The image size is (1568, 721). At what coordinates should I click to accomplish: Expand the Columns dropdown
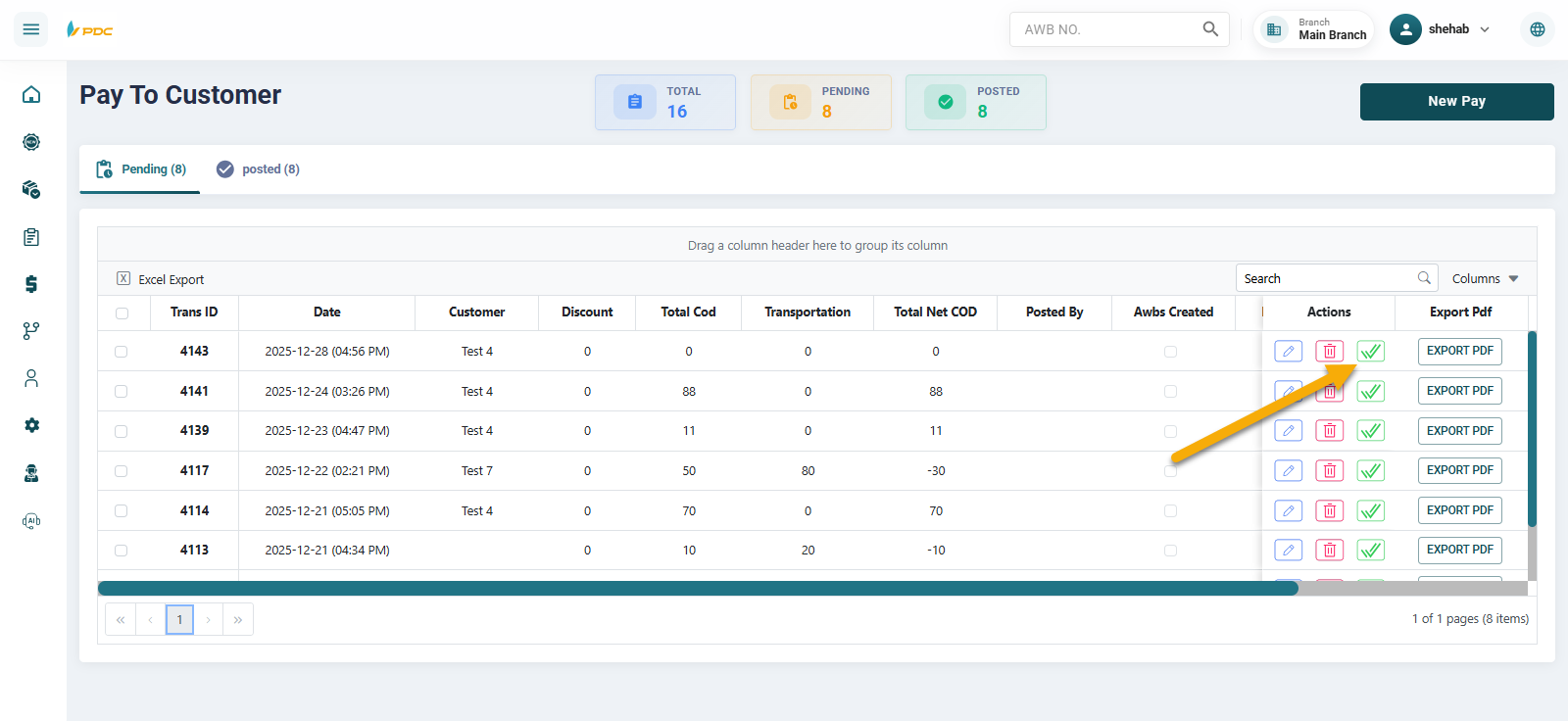(1485, 279)
